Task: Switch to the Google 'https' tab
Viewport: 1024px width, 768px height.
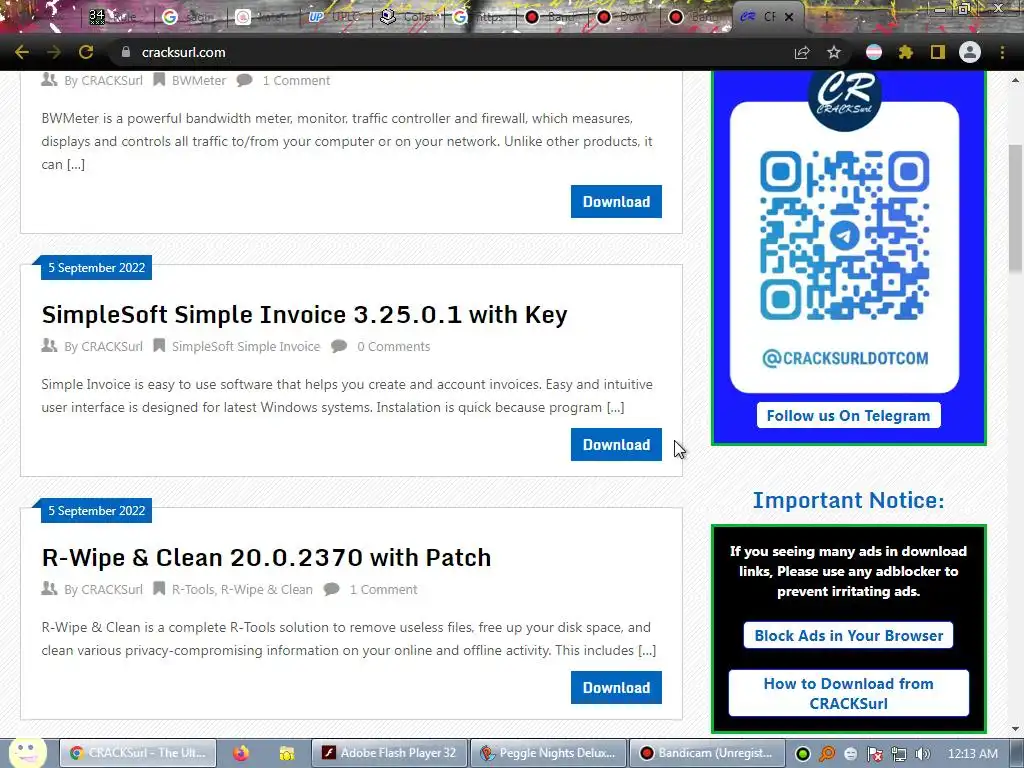Action: 480,17
